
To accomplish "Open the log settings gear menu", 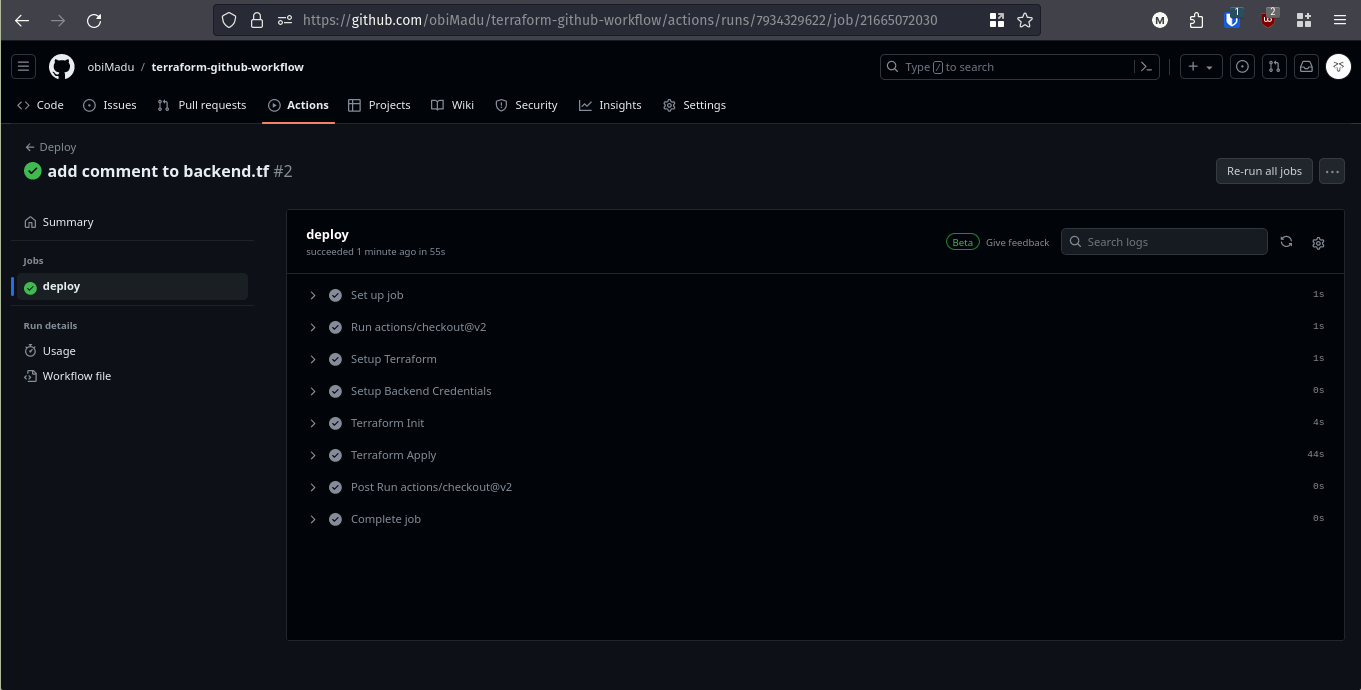I will coord(1318,243).
